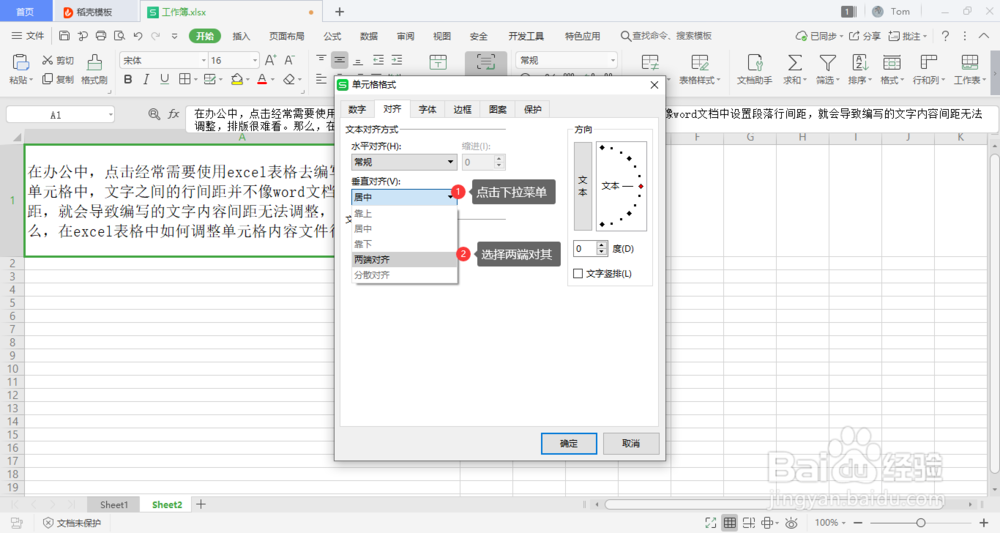Switch to the 数字 tab in dialog

point(357,110)
